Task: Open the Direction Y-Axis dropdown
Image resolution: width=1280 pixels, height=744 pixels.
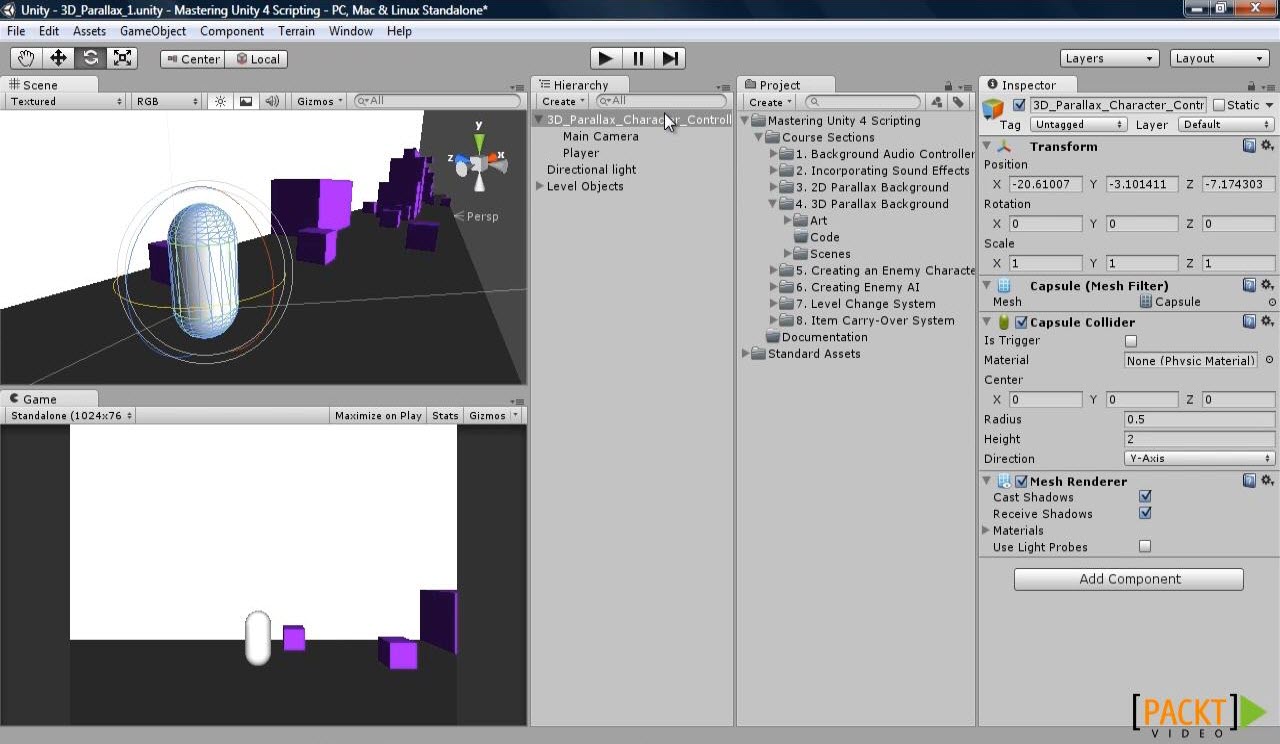Action: [1200, 458]
